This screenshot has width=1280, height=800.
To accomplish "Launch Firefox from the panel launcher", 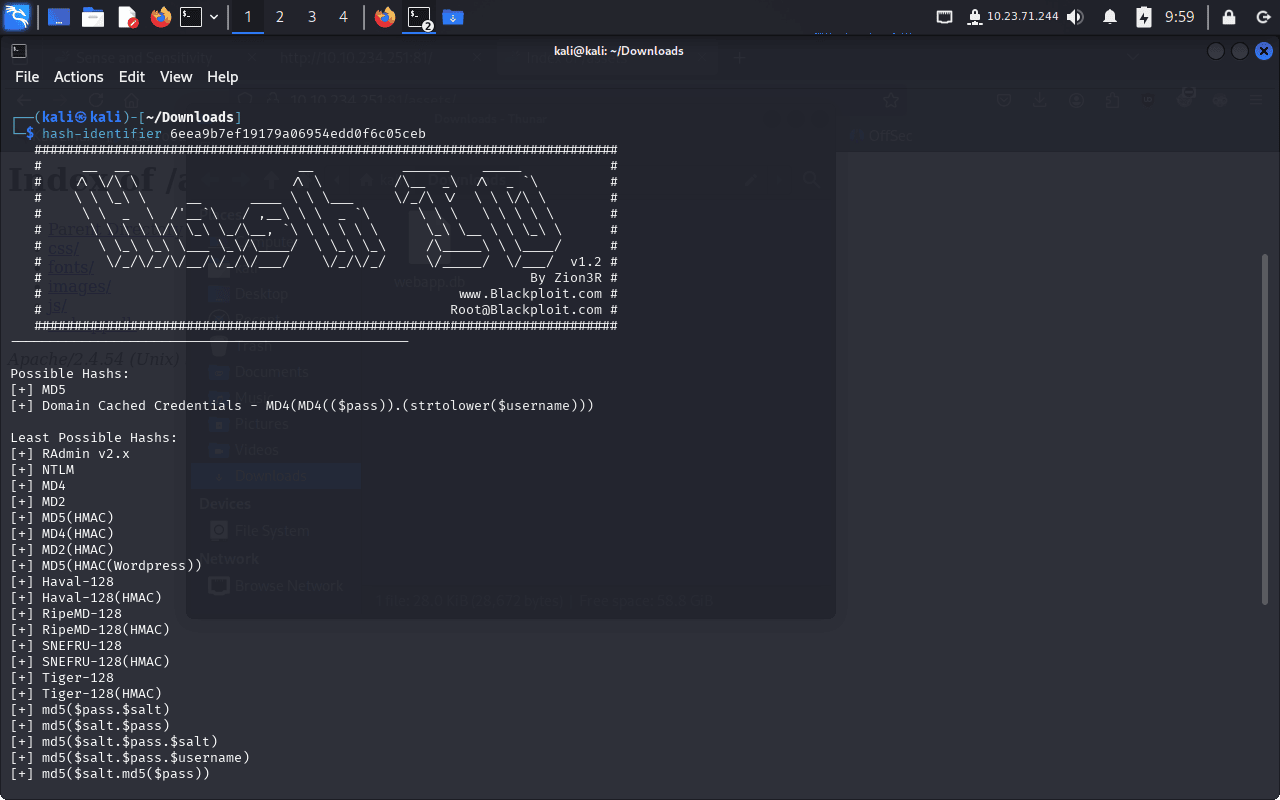I will [160, 17].
